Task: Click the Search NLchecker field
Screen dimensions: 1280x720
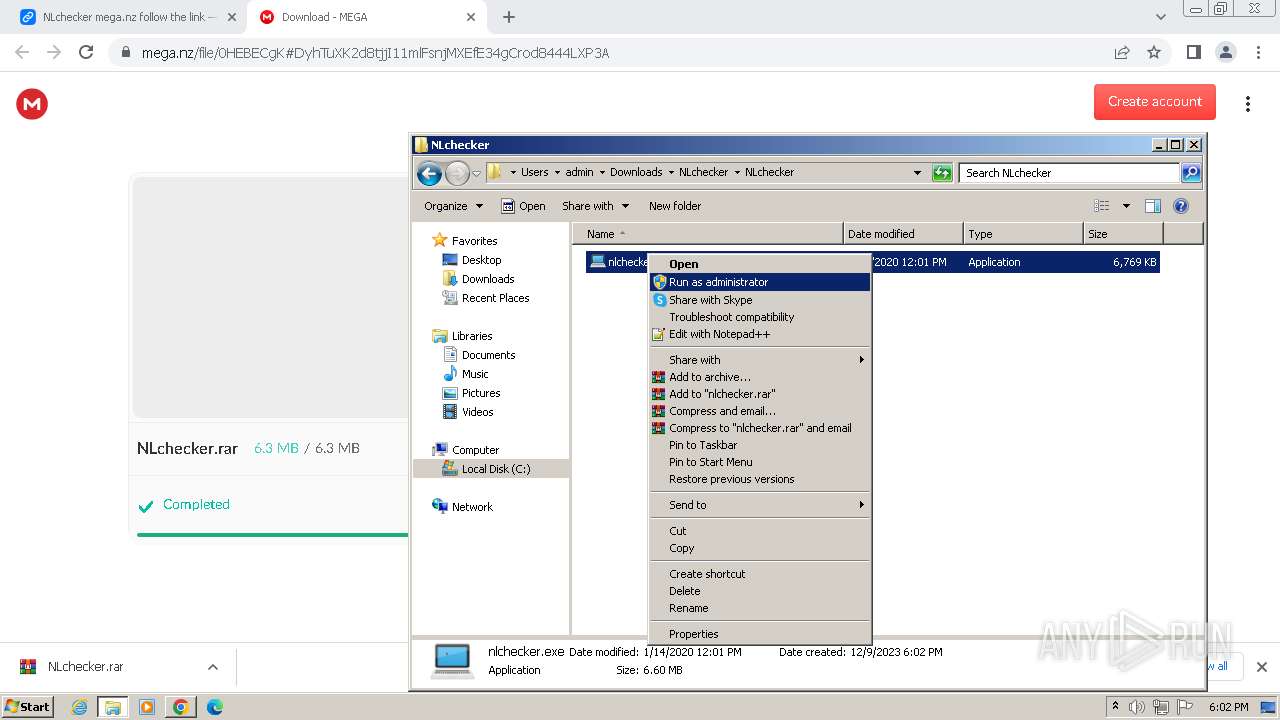Action: [1068, 173]
